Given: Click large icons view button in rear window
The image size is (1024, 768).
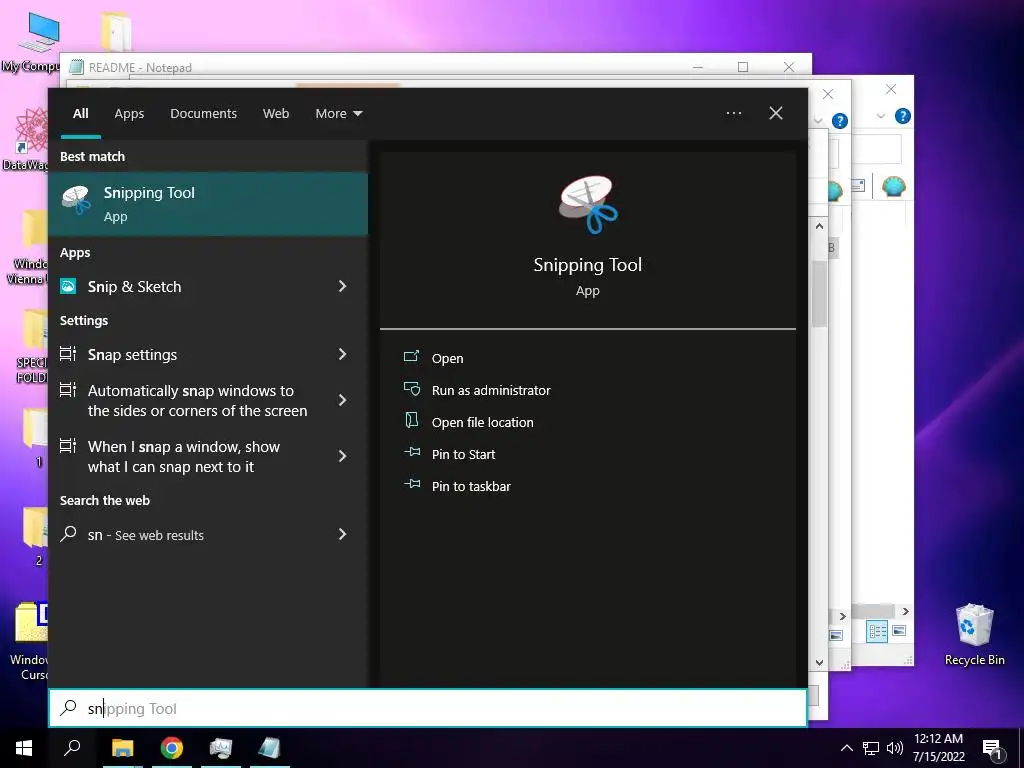Looking at the screenshot, I should [x=899, y=631].
